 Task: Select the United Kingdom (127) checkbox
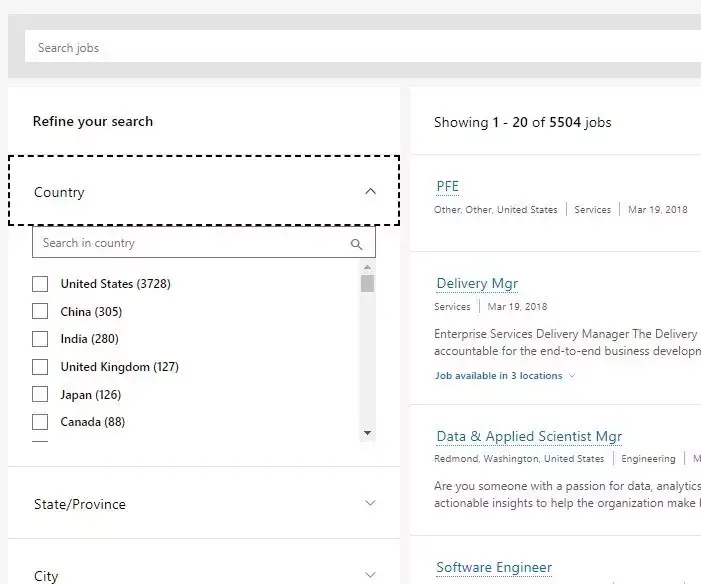[x=40, y=367]
